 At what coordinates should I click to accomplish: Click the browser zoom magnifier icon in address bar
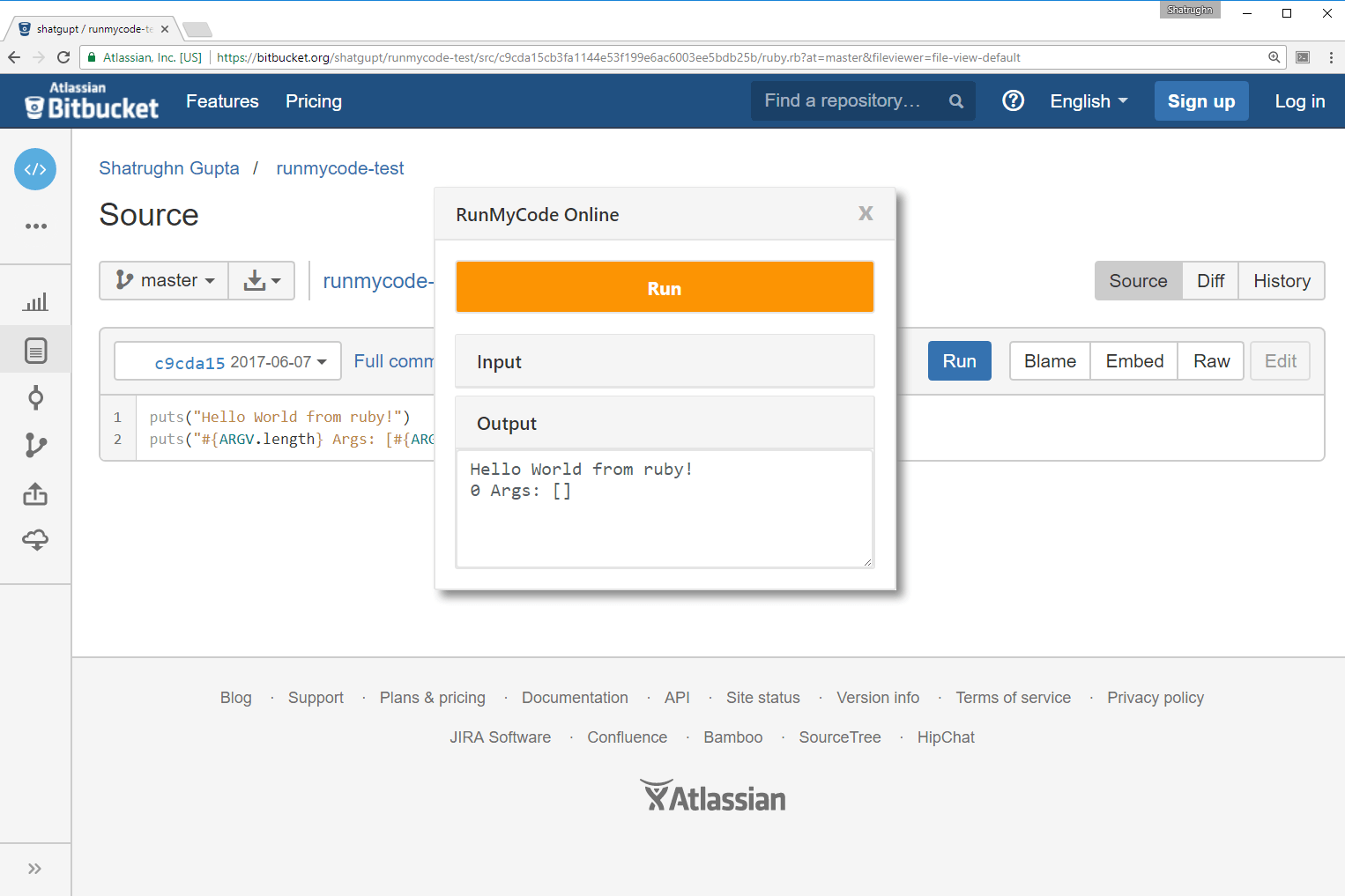(1274, 57)
